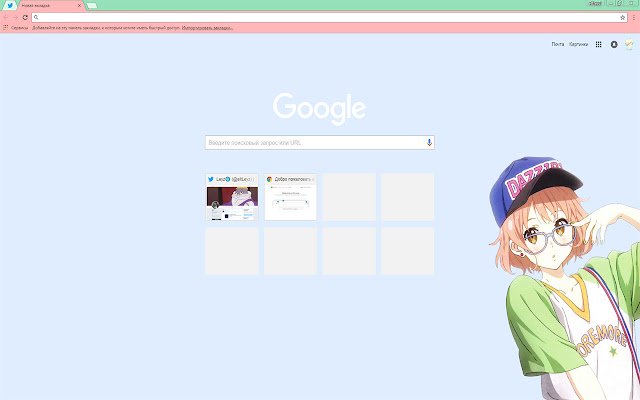The height and width of the screenshot is (400, 640).
Task: Click the profile name button in the title bar
Action: [x=595, y=3]
